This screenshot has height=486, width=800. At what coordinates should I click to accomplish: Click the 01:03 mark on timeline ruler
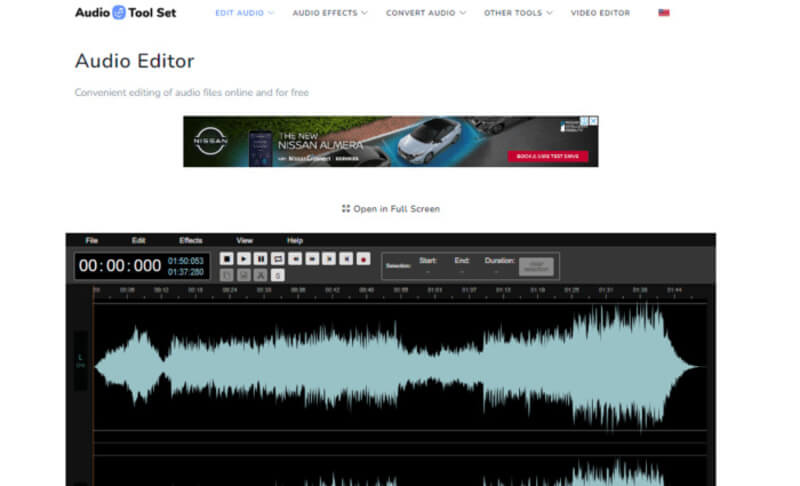pyautogui.click(x=435, y=290)
